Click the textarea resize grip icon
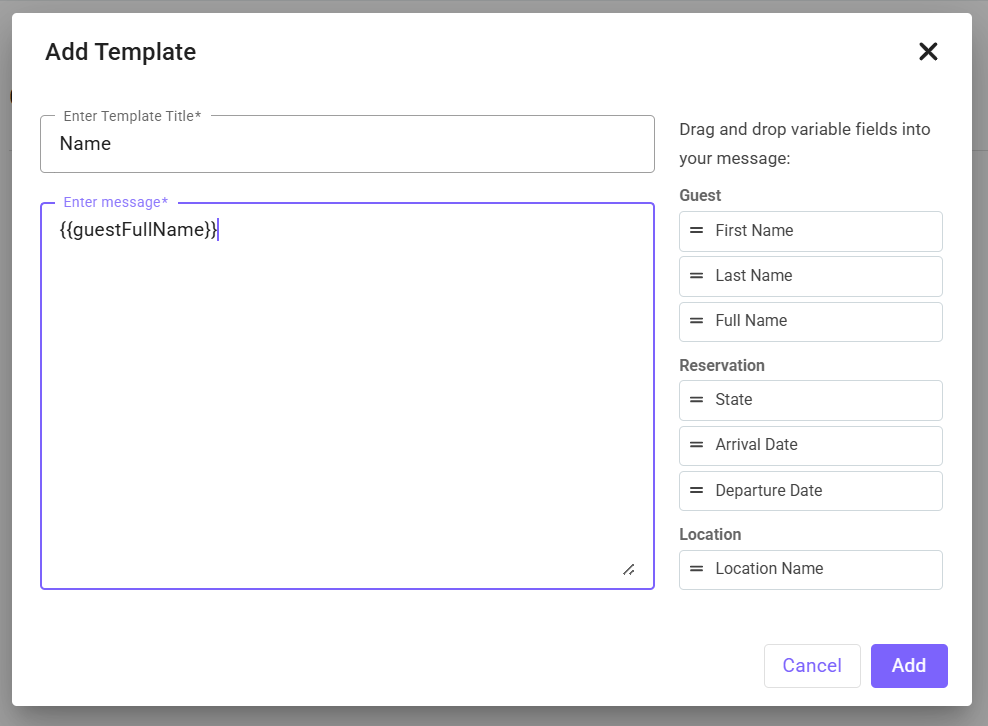This screenshot has height=726, width=988. [629, 570]
